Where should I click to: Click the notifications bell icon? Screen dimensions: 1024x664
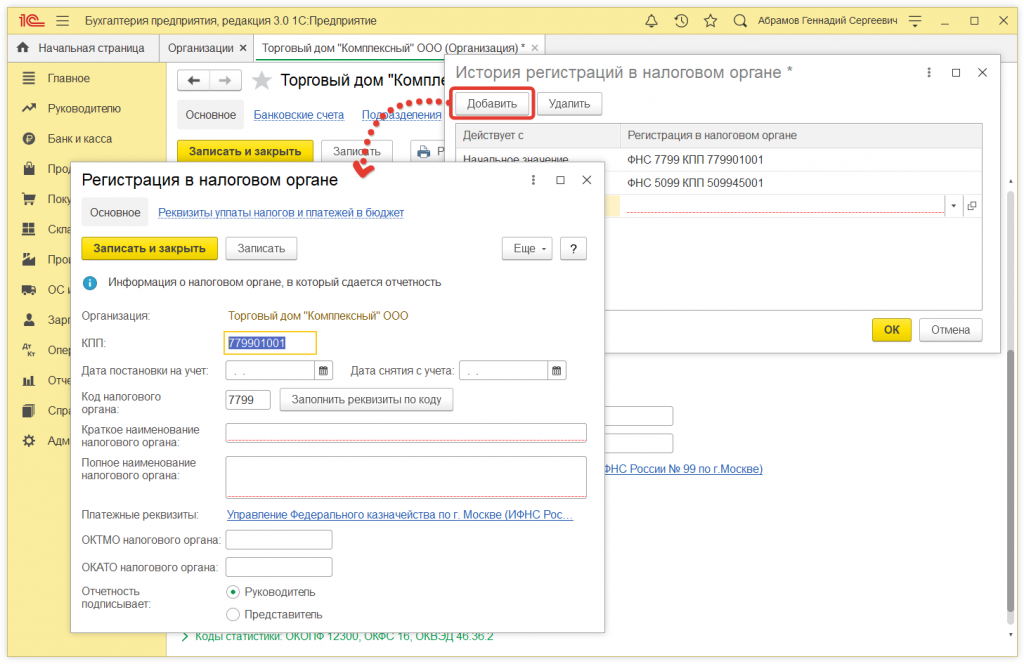pos(651,20)
